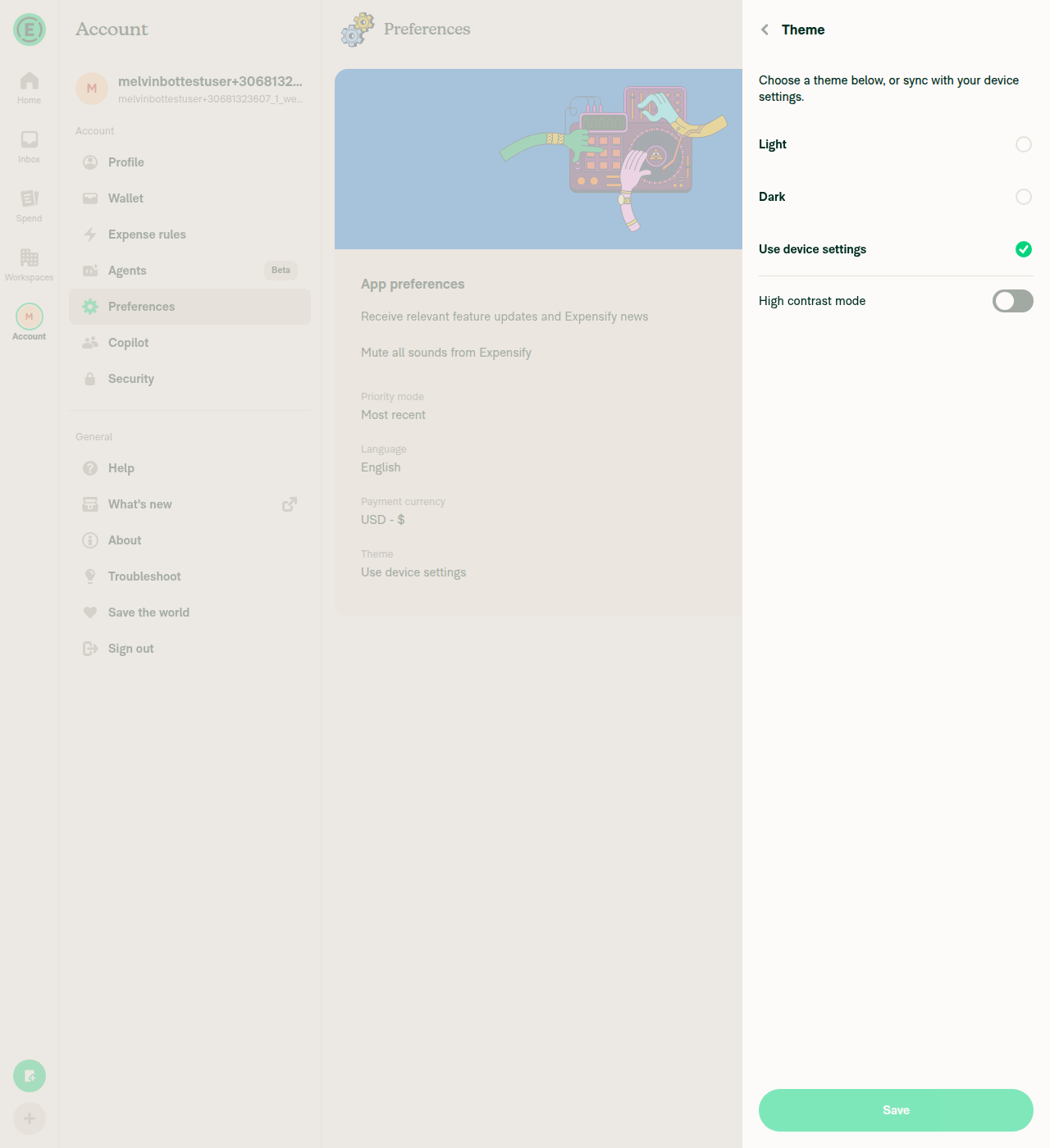Click the What's new icon
The image size is (1050, 1148).
point(90,504)
